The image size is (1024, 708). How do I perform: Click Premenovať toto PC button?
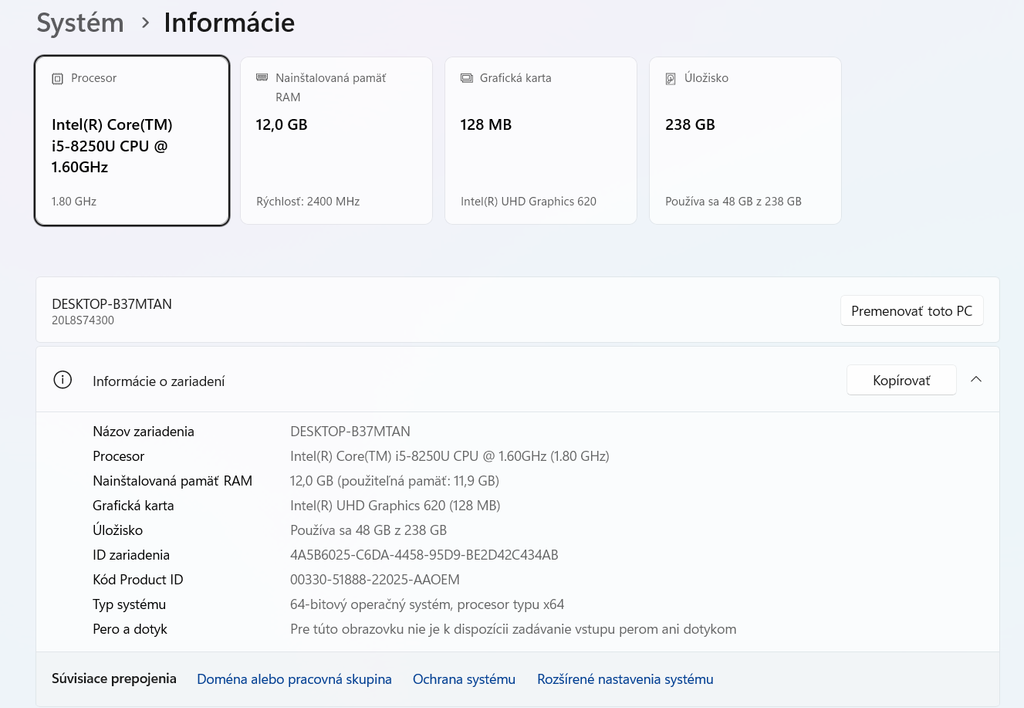[912, 311]
